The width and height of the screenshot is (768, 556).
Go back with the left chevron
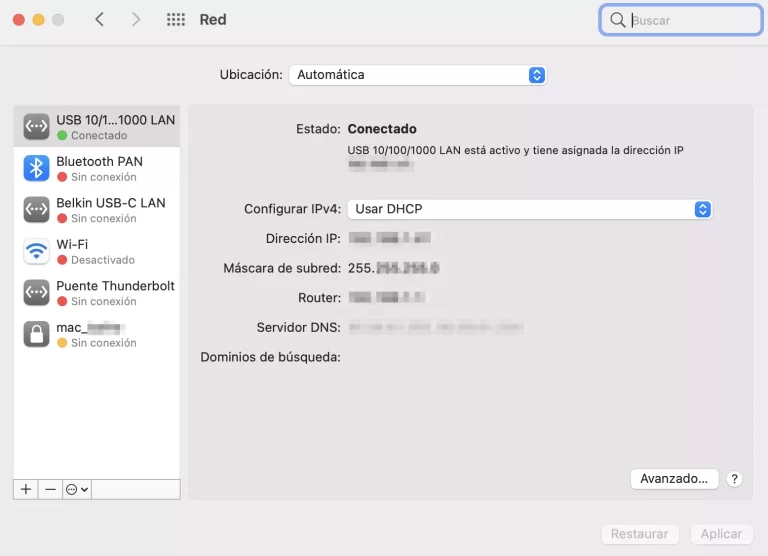[99, 20]
